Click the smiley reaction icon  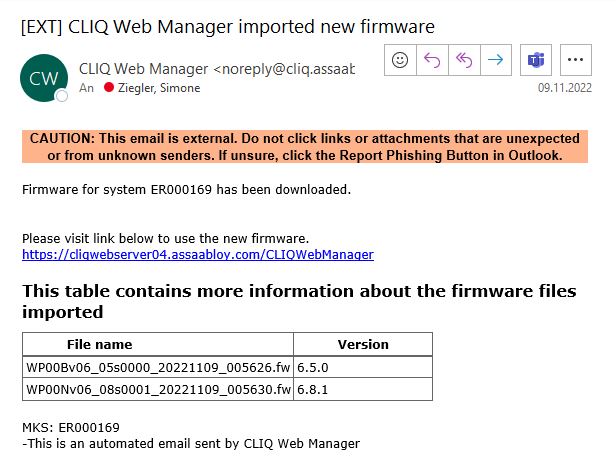(400, 60)
